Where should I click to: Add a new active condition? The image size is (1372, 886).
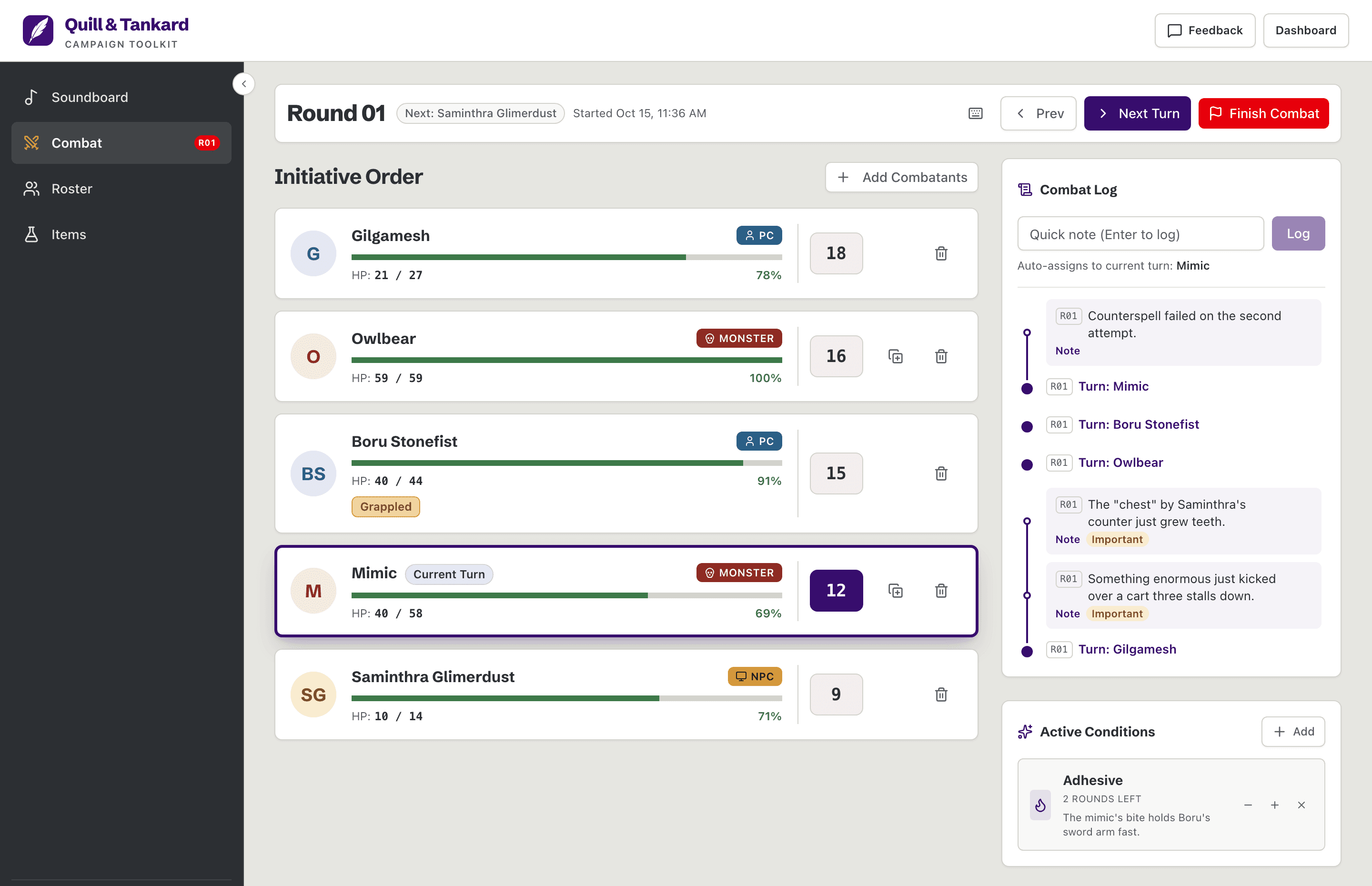point(1292,732)
